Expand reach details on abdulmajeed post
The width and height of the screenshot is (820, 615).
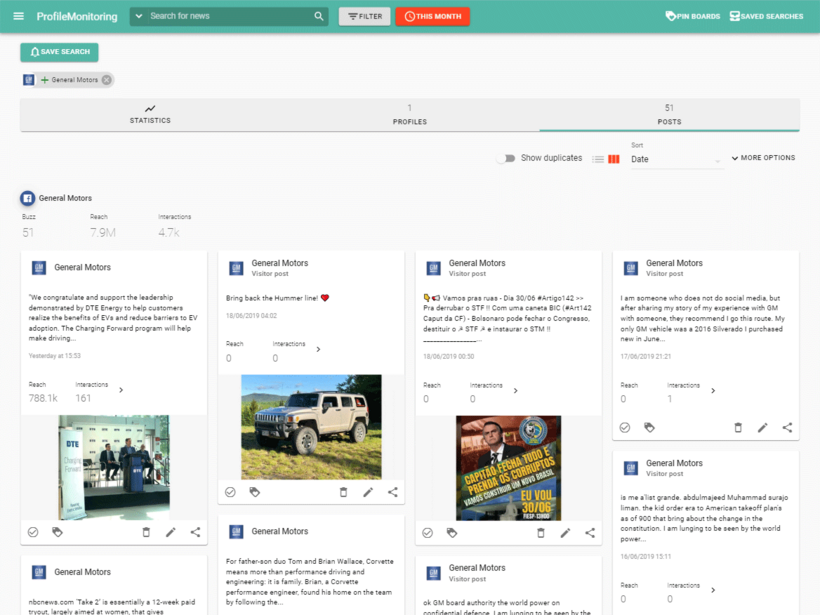click(x=713, y=590)
